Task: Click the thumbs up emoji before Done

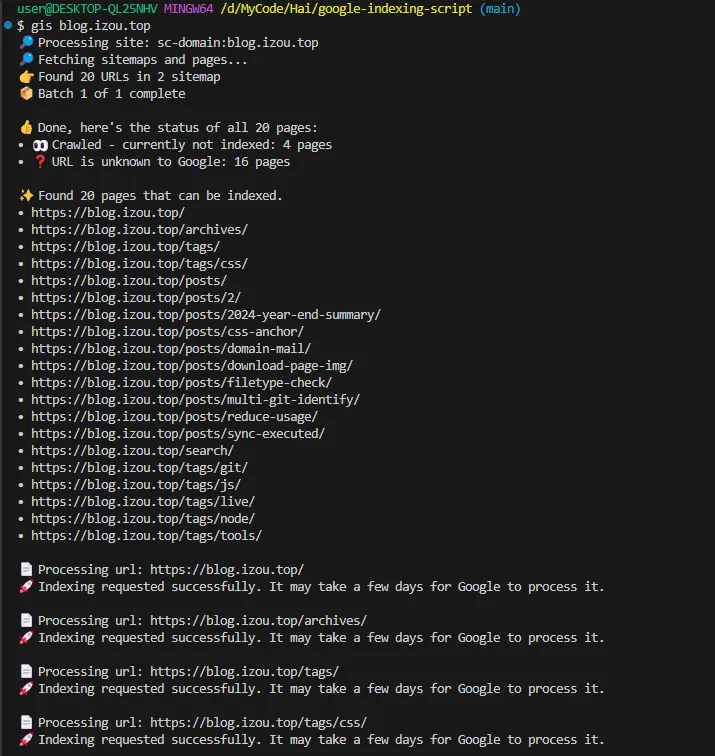Action: click(27, 128)
